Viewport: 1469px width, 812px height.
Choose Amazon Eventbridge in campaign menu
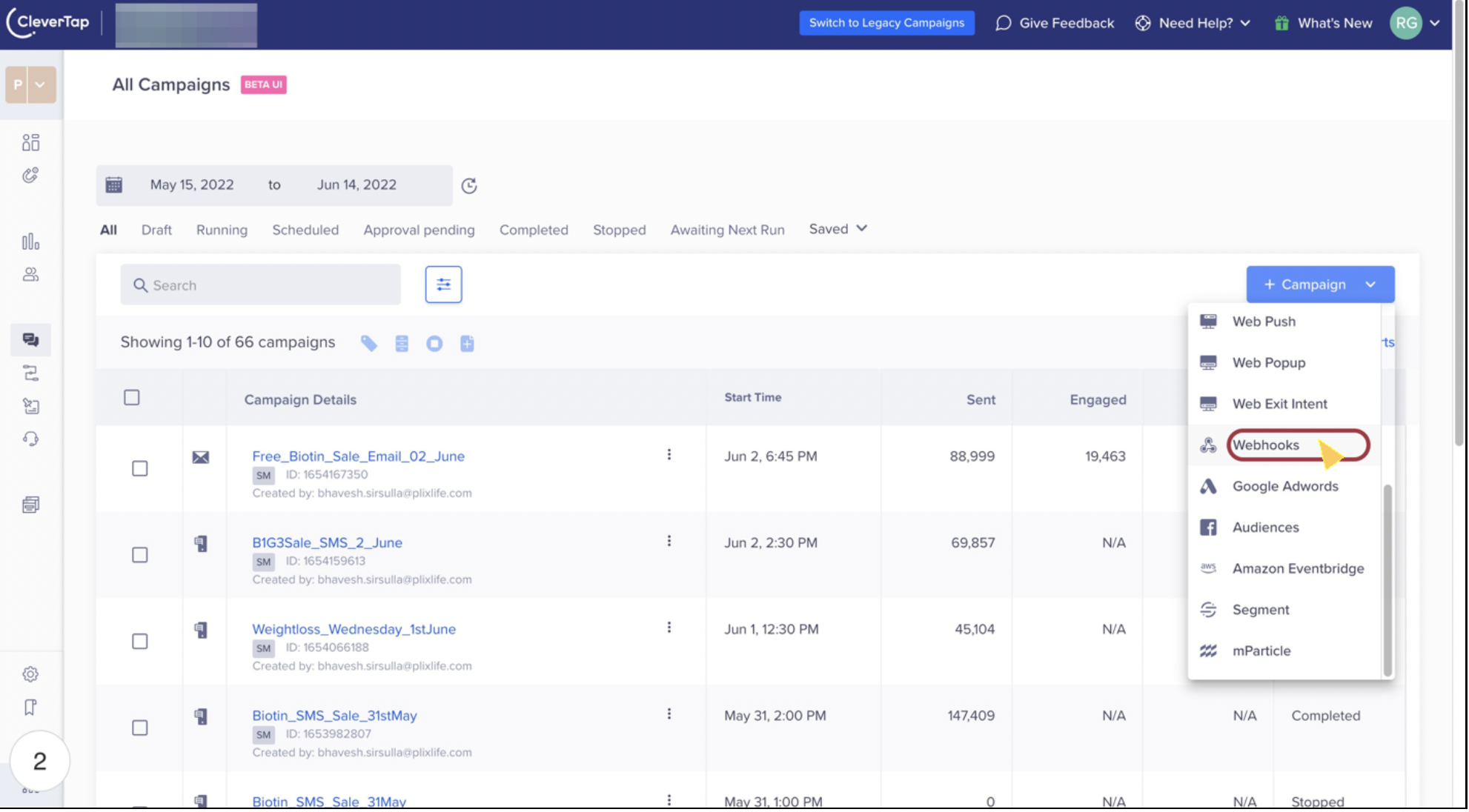[1284, 568]
